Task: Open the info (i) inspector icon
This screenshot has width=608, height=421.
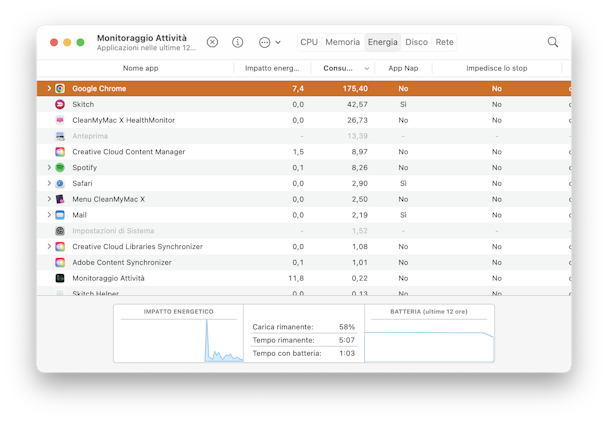Action: click(x=238, y=42)
